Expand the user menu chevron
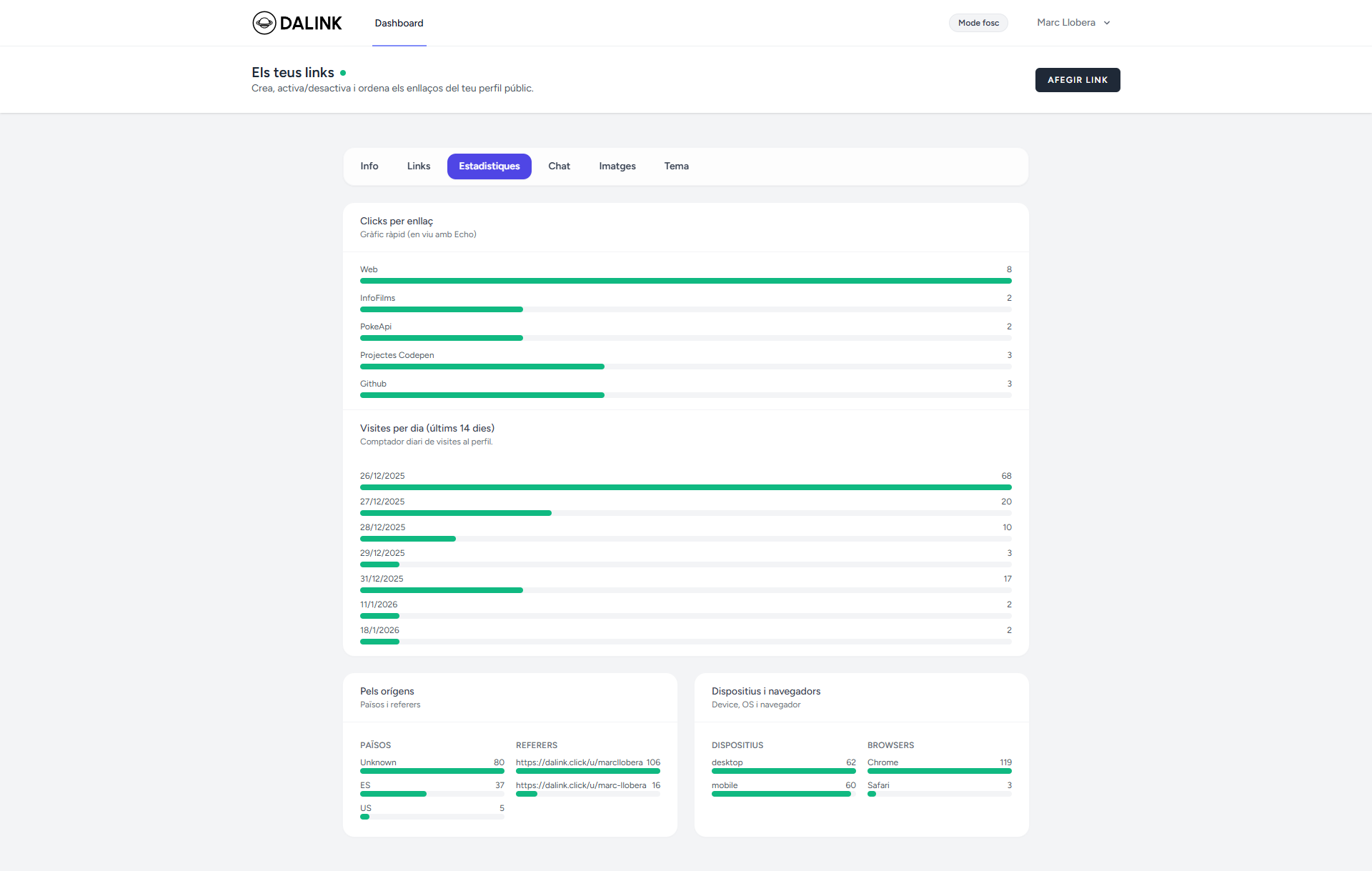 tap(1107, 23)
